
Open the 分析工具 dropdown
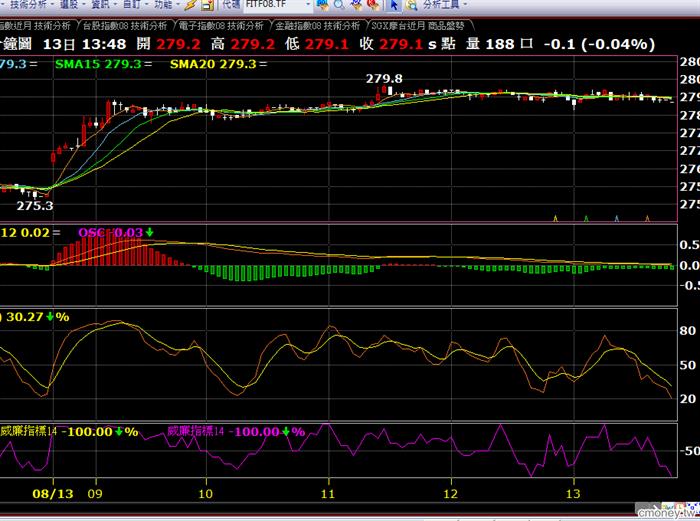point(445,5)
